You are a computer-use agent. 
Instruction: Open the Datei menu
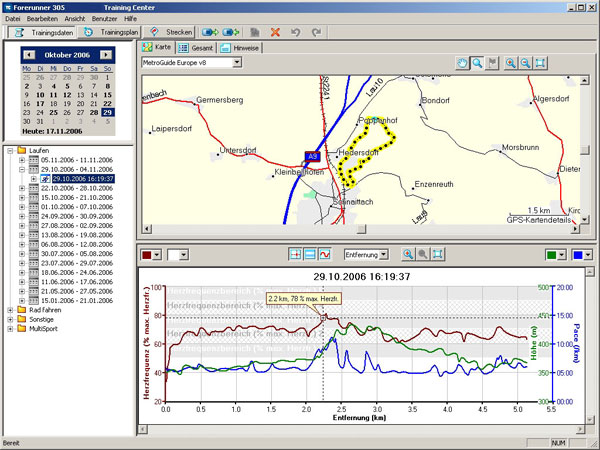click(x=13, y=19)
